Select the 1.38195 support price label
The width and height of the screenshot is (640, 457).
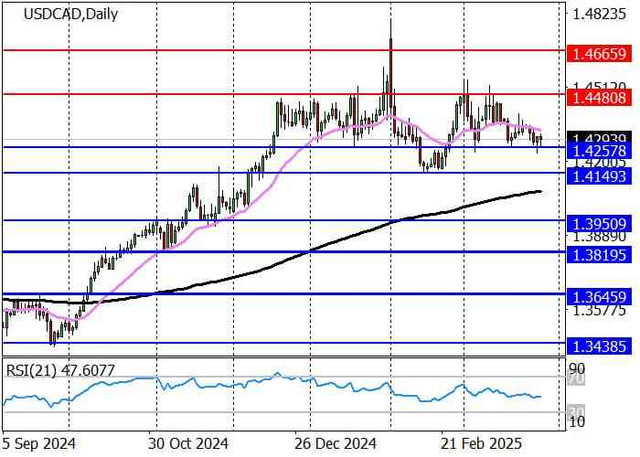(x=599, y=255)
